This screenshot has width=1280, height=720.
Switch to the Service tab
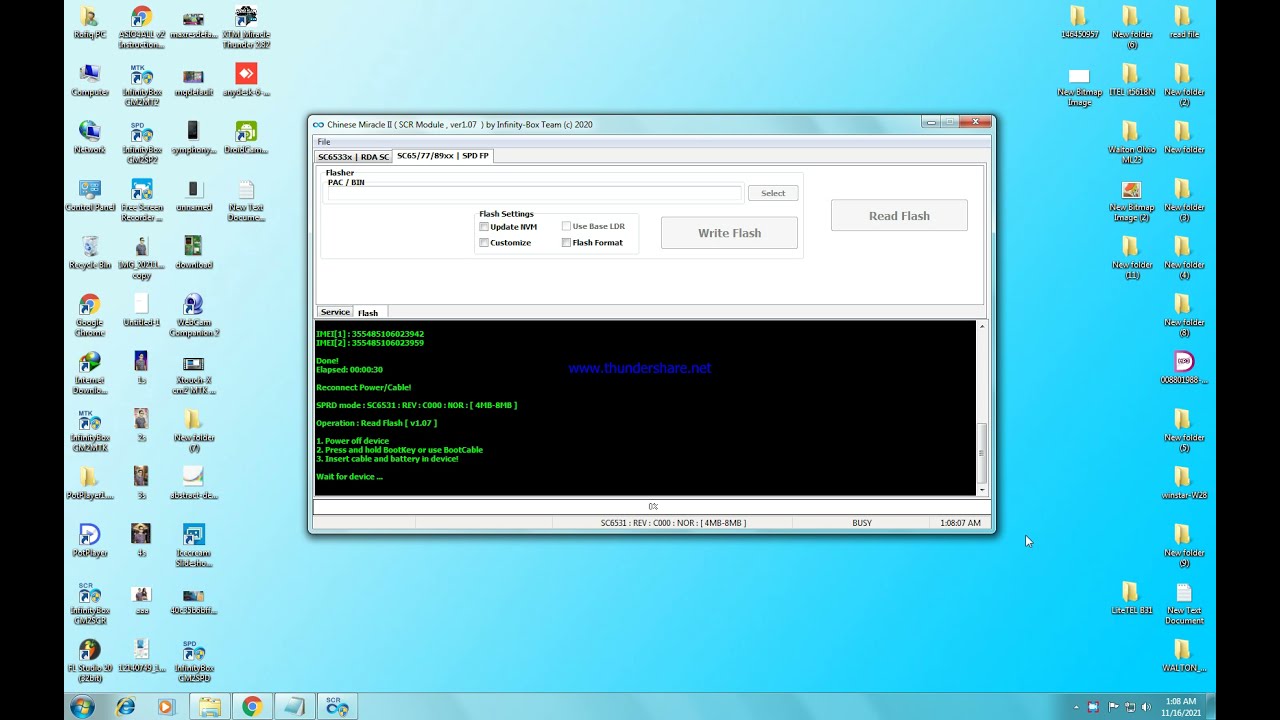pyautogui.click(x=335, y=312)
